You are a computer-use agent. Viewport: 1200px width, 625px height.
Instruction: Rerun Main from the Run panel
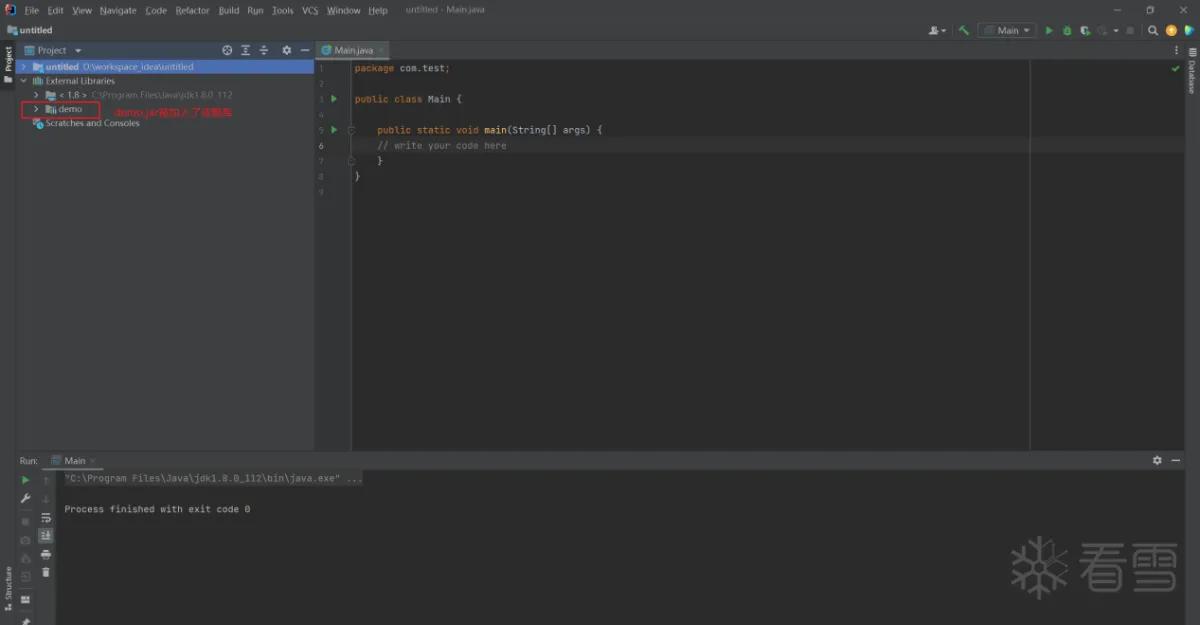pyautogui.click(x=26, y=480)
